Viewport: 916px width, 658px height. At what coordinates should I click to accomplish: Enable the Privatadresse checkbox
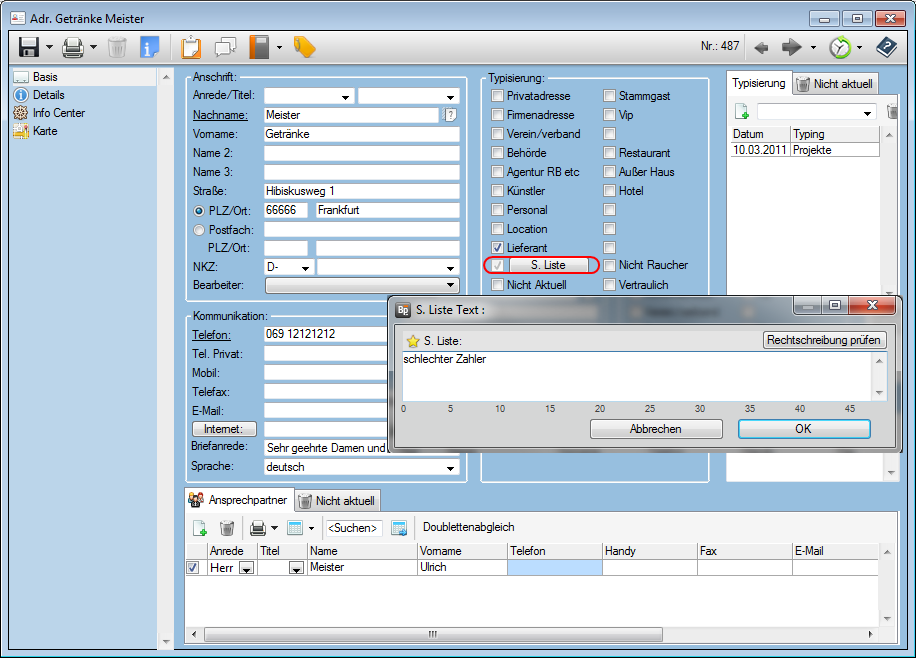point(498,96)
